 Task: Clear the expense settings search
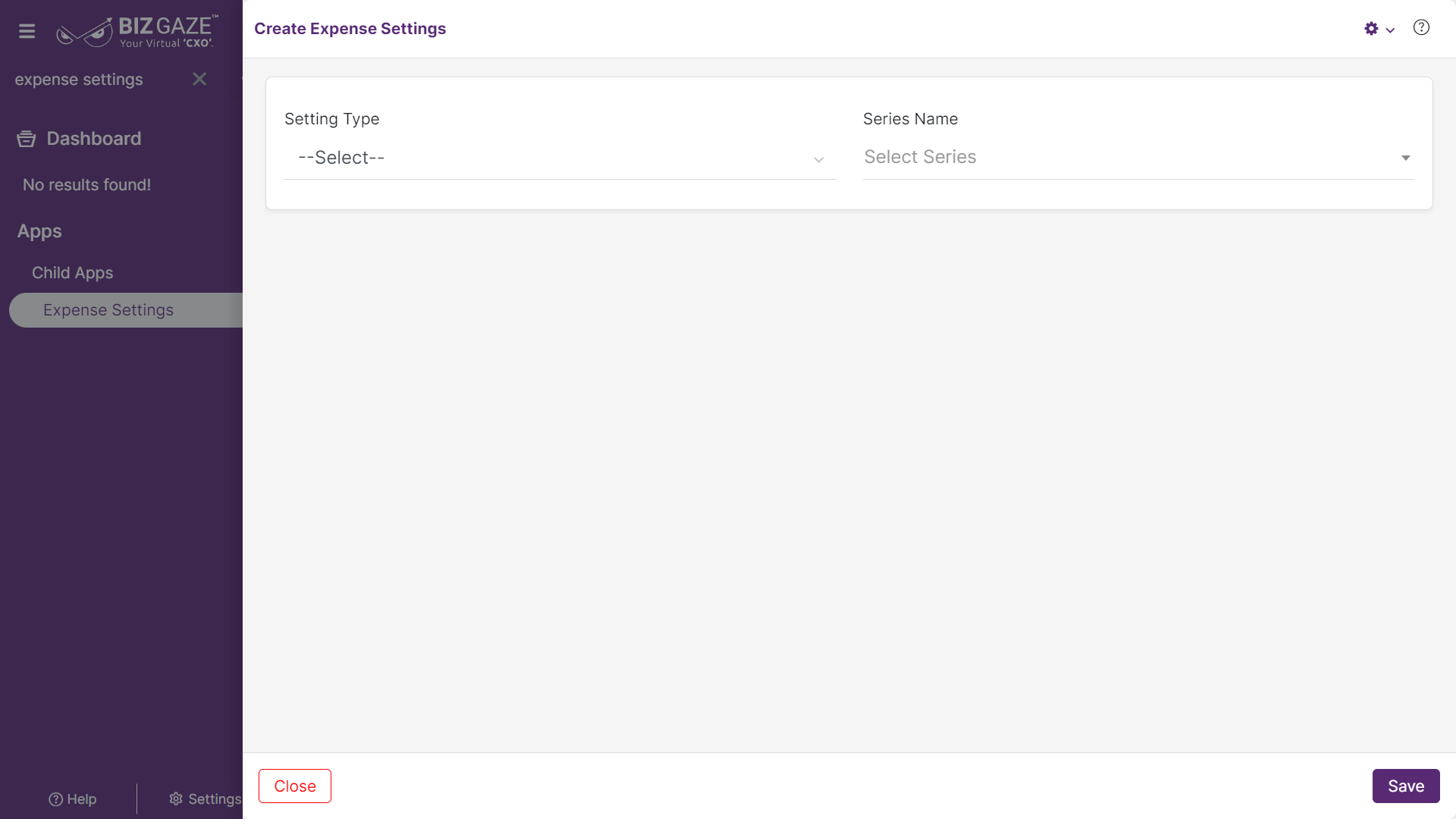pos(199,79)
